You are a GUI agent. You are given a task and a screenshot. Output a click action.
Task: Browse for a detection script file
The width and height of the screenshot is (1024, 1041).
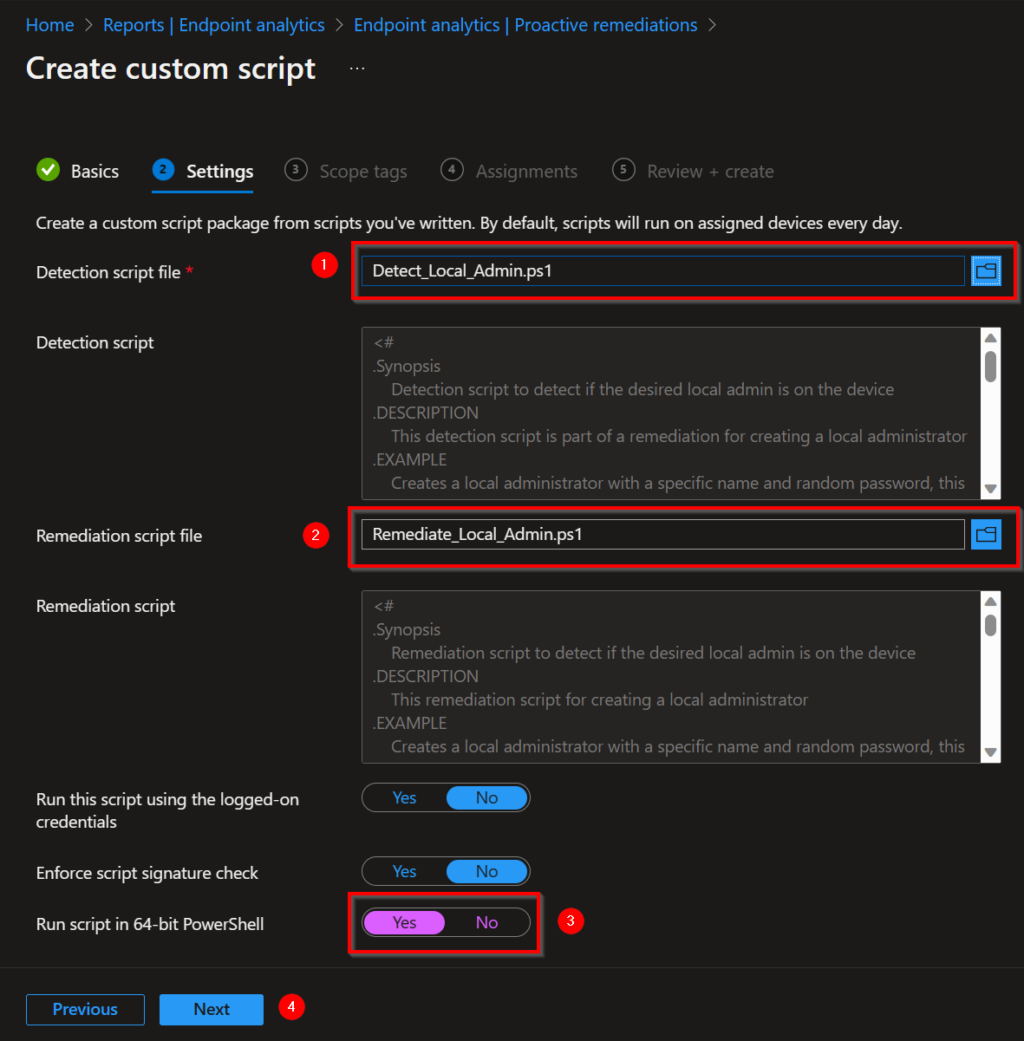click(x=987, y=270)
